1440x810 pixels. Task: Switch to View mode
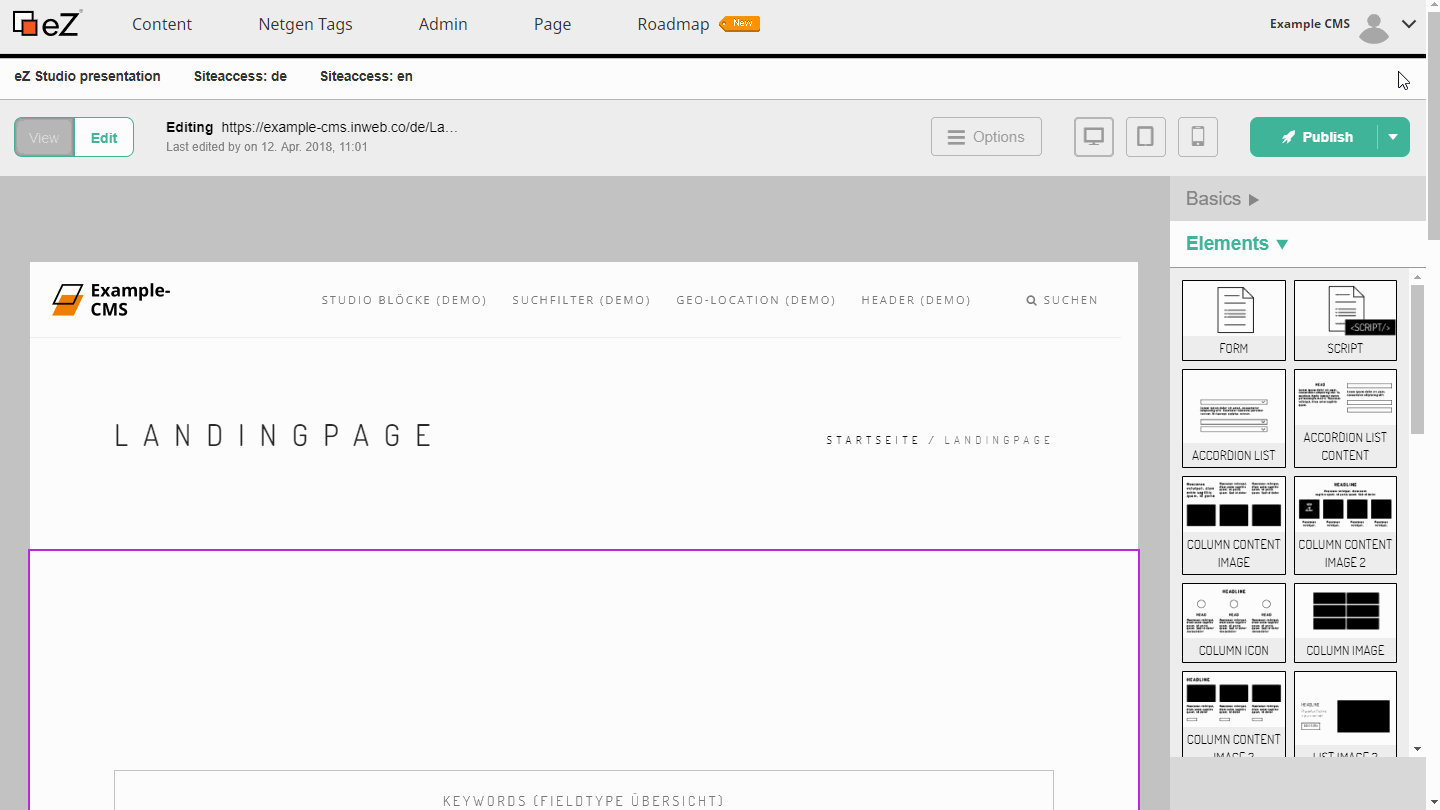point(44,138)
